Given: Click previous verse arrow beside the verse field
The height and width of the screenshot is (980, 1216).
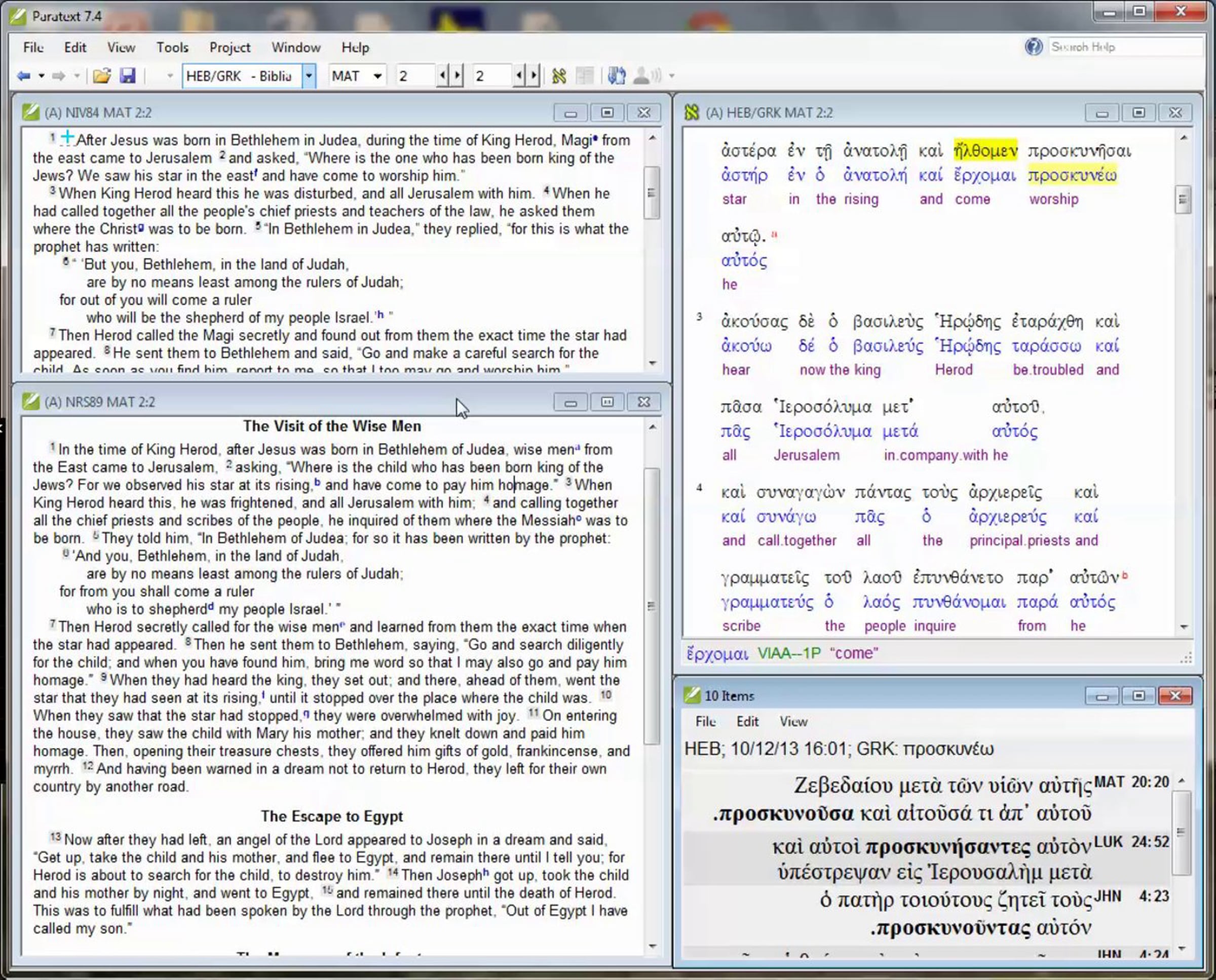Looking at the screenshot, I should (x=518, y=75).
